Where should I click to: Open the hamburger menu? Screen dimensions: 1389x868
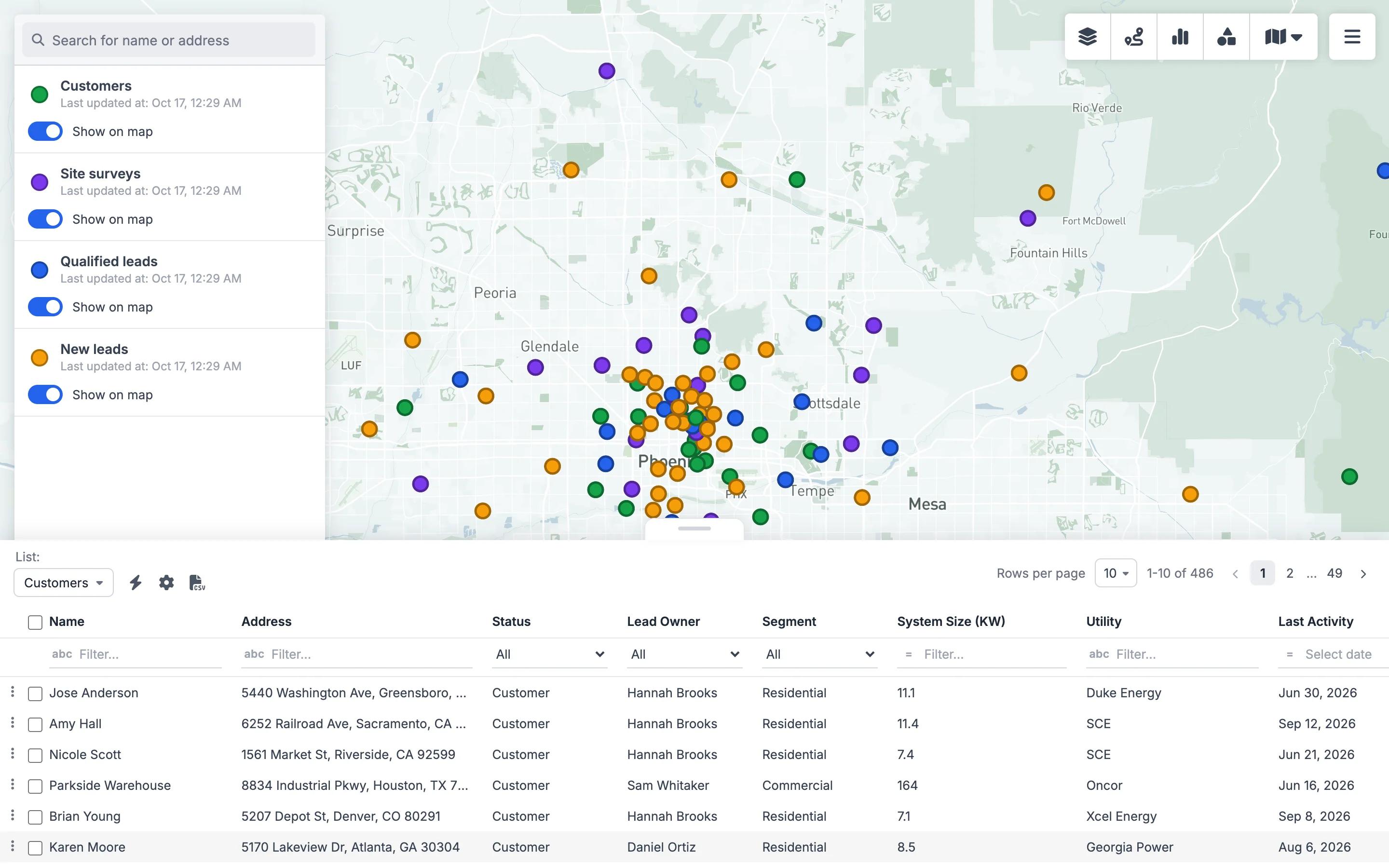coord(1352,37)
